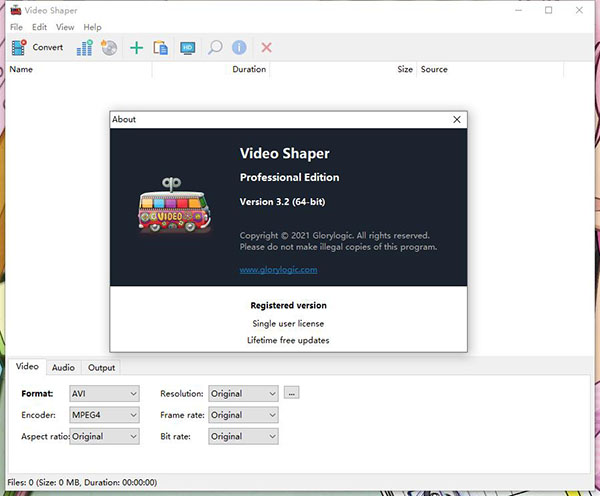Open the Encoder dropdown showing MPEG4
600x496 pixels.
tap(104, 415)
